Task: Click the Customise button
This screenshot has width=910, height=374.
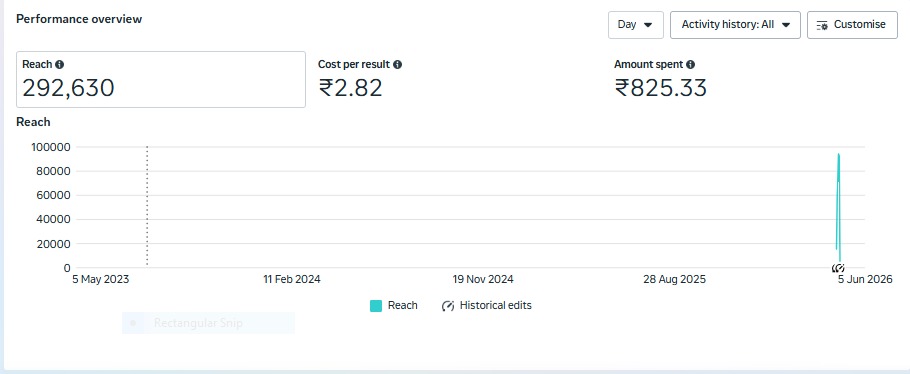Action: (x=852, y=25)
